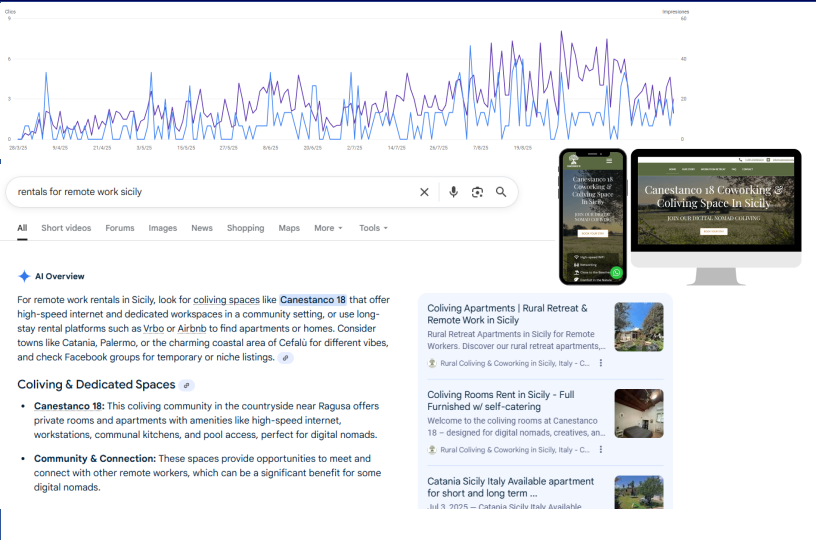Open source link chip after 'niche listings'
The height and width of the screenshot is (540, 816).
285,358
